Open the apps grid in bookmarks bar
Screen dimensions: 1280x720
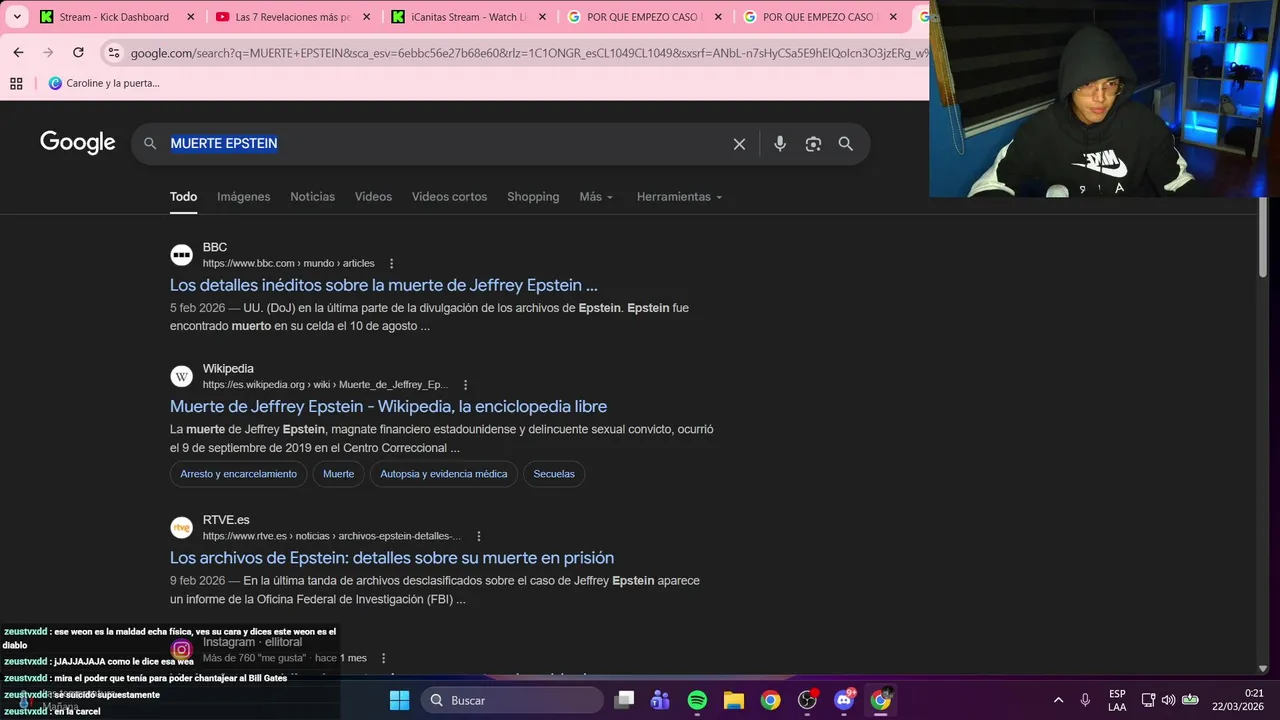(16, 83)
